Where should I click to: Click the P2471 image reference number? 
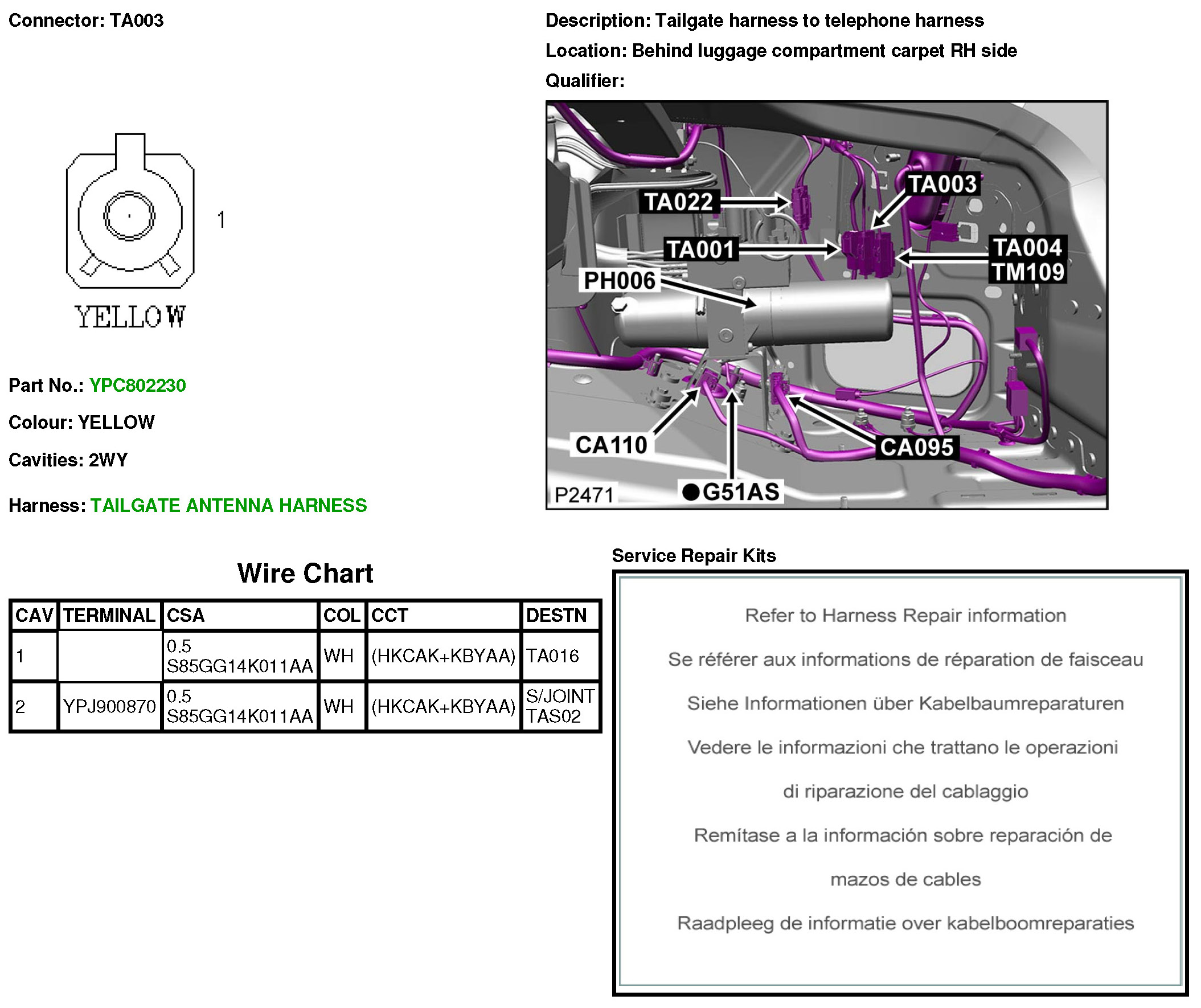[x=584, y=495]
